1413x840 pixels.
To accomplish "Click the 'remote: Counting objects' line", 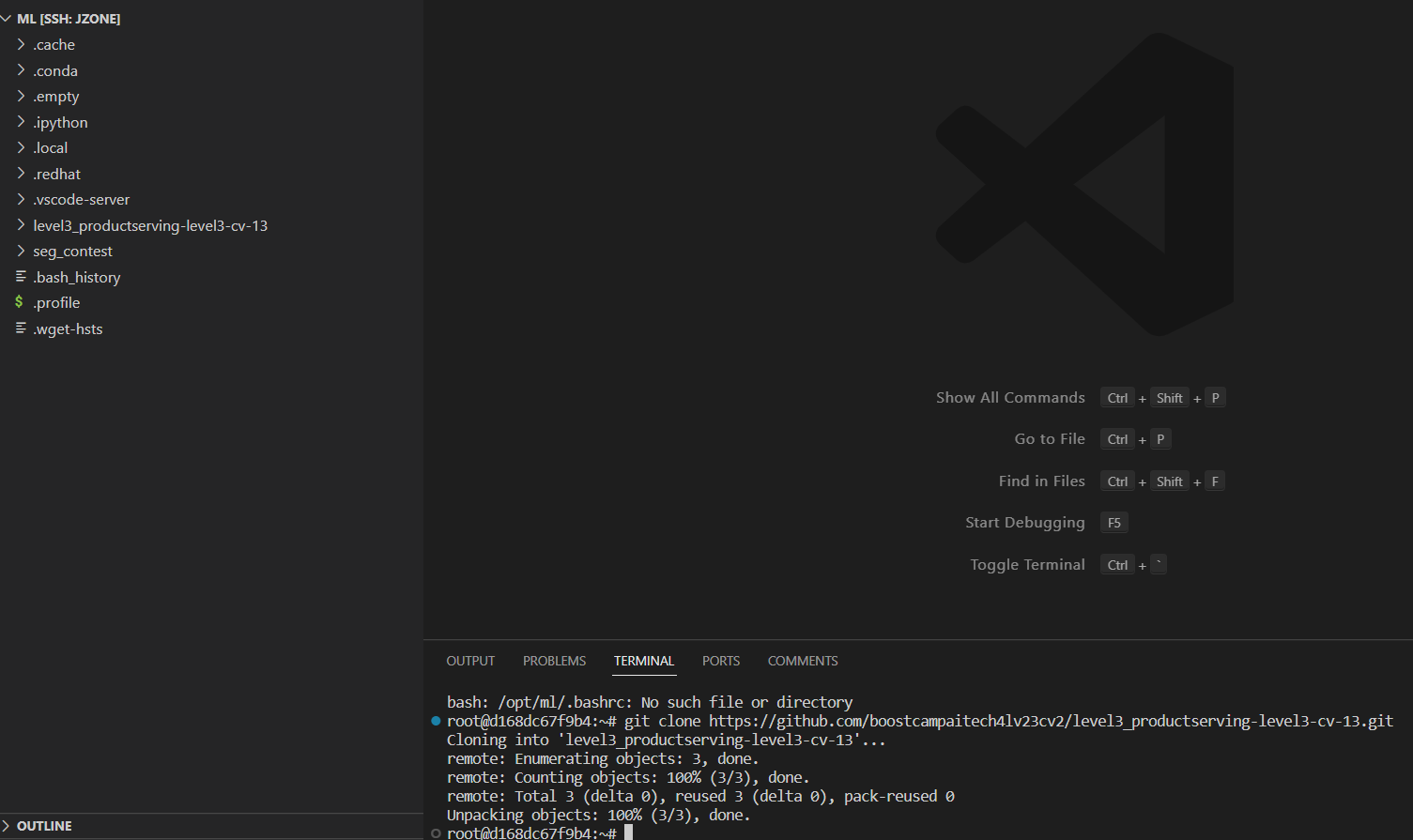I will 628,777.
